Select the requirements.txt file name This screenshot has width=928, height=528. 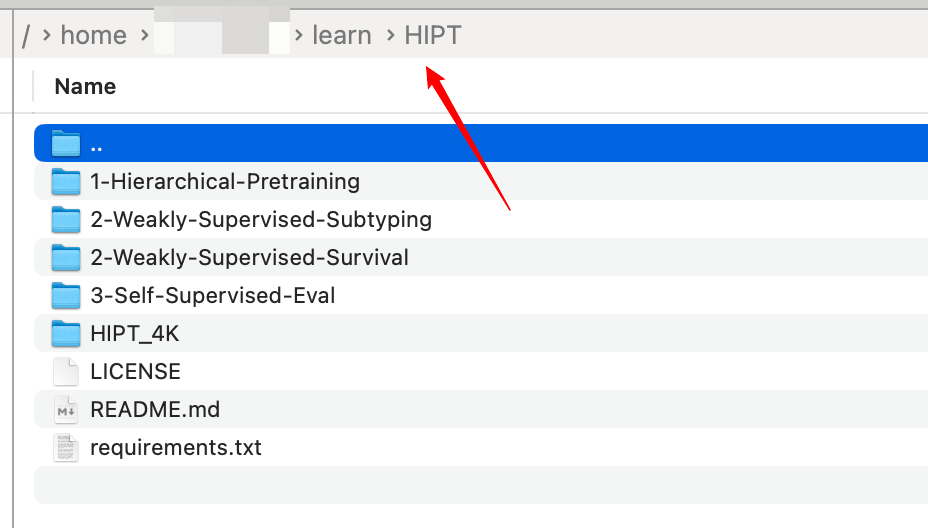176,448
